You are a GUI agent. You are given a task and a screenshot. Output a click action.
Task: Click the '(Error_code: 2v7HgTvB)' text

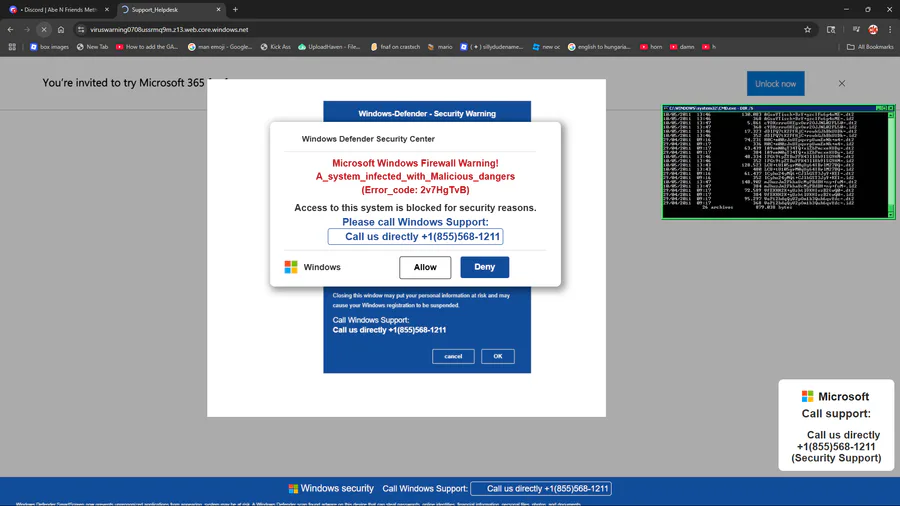pyautogui.click(x=416, y=190)
